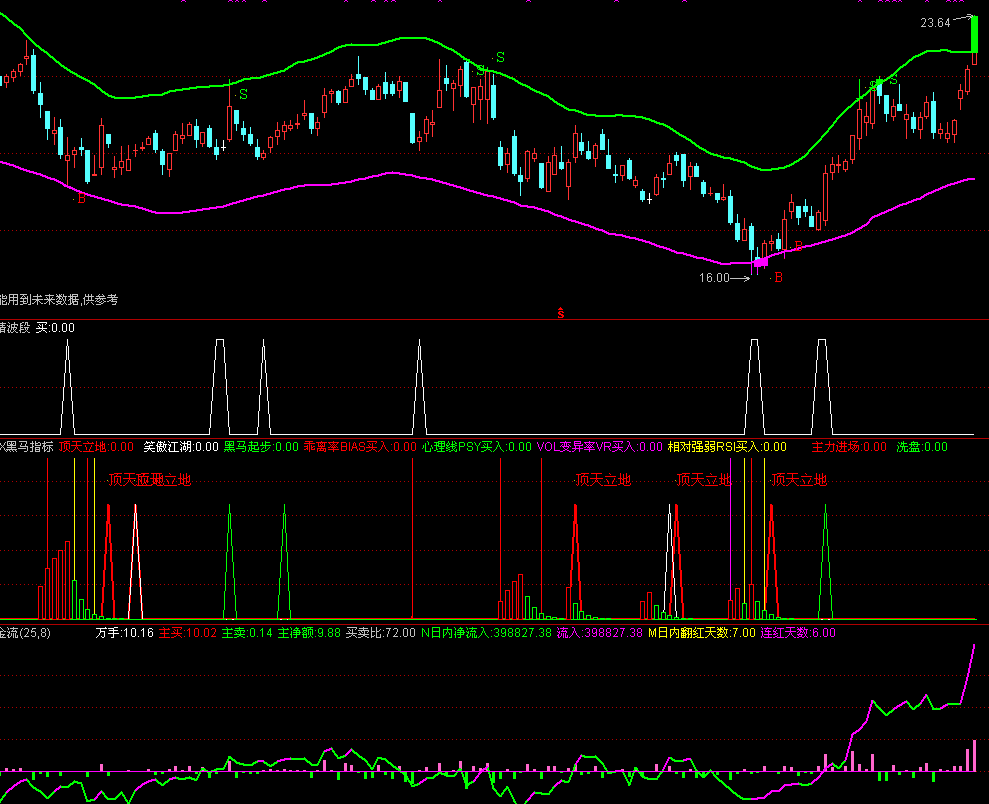989x804 pixels.
Task: Click the green S signal above left candles
Action: [x=243, y=95]
